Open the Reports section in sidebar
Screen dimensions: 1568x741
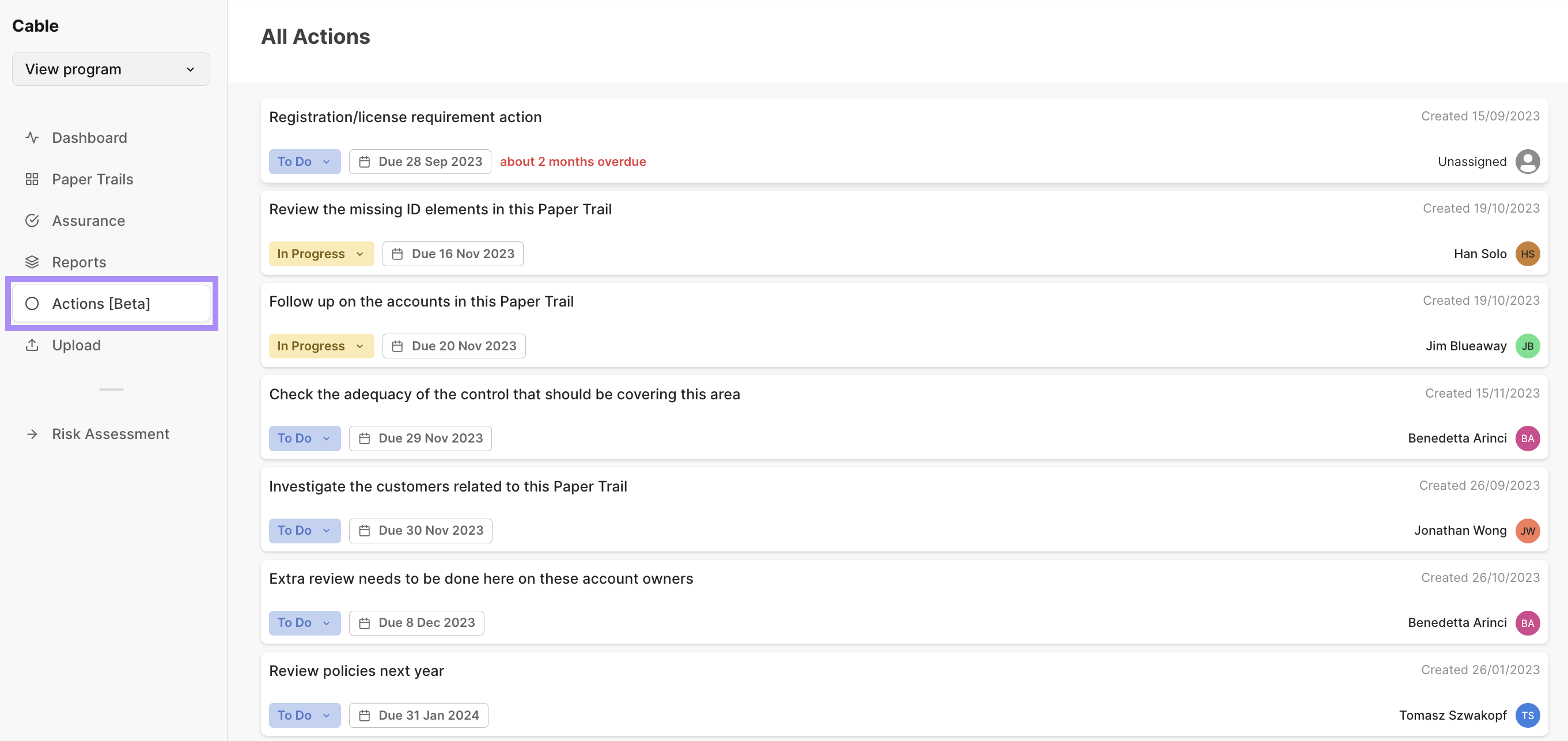79,262
